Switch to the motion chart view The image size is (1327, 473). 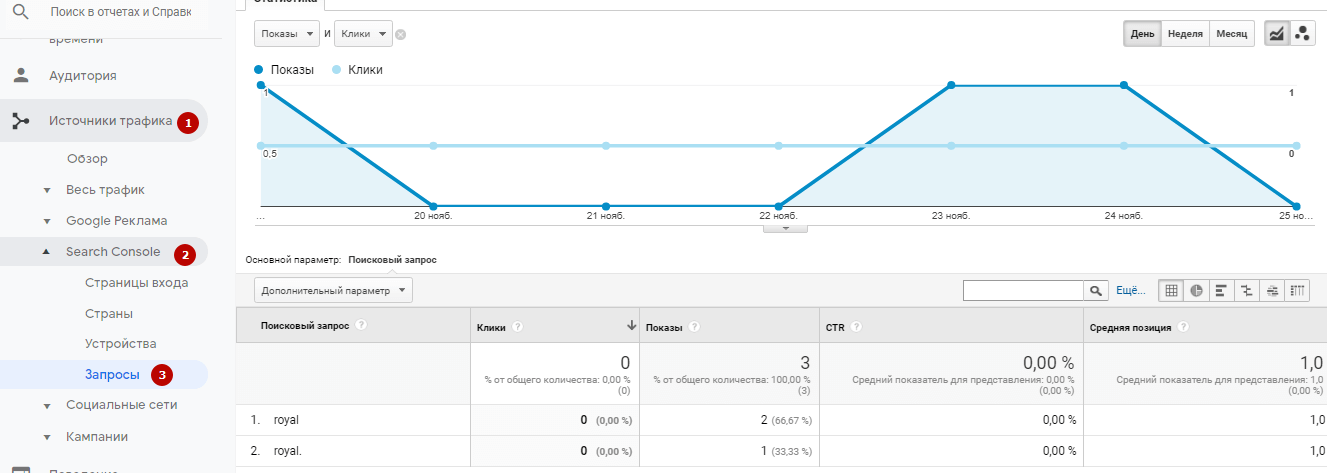point(1302,34)
